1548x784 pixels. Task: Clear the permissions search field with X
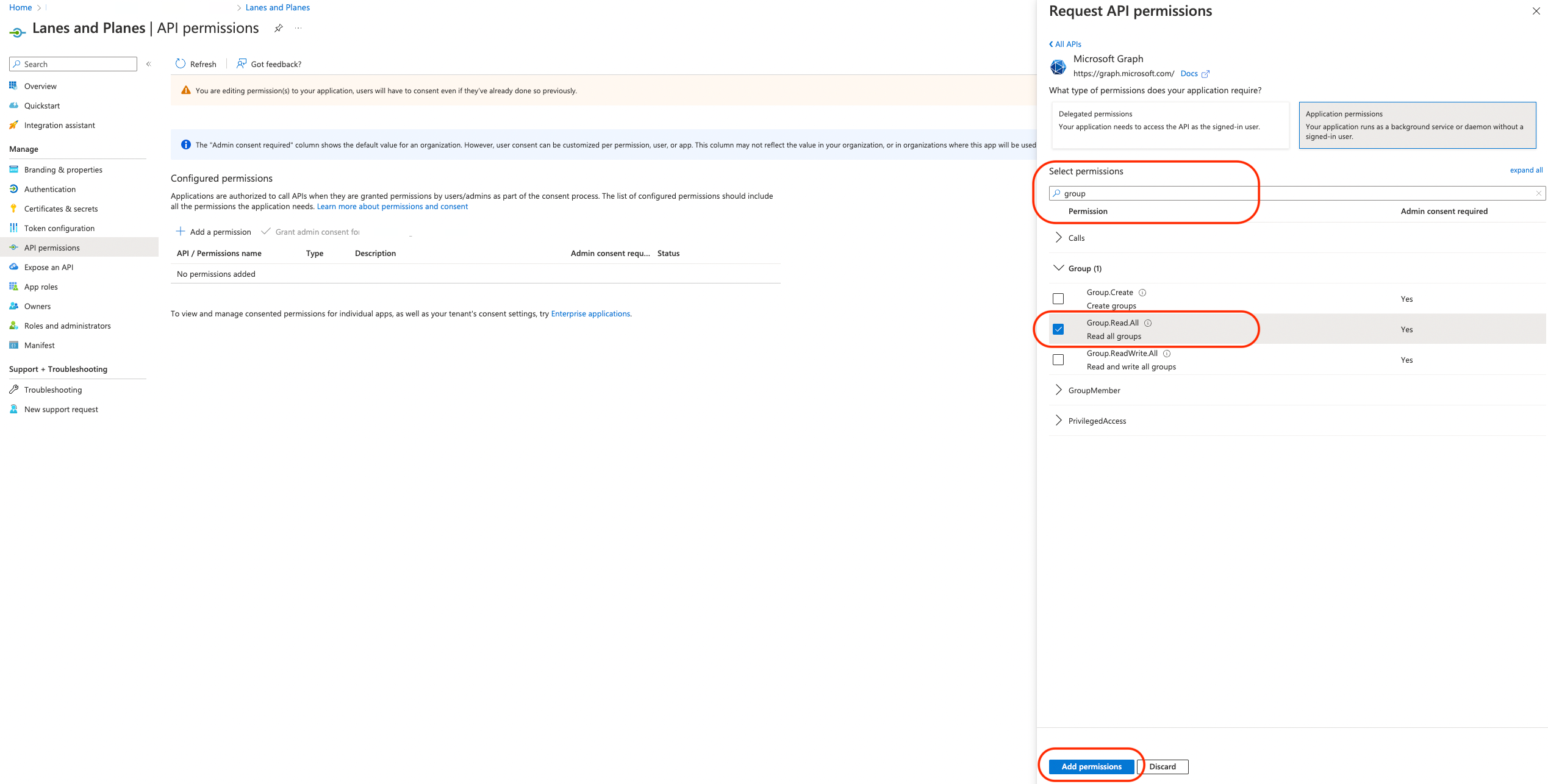(1538, 193)
